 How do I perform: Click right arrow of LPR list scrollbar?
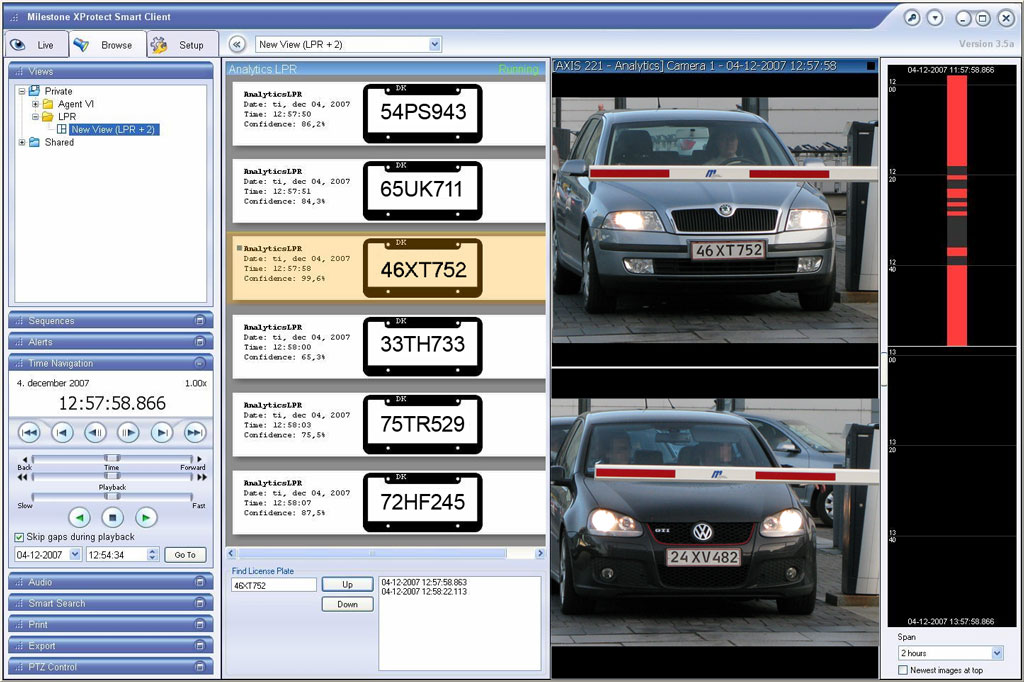pos(540,553)
